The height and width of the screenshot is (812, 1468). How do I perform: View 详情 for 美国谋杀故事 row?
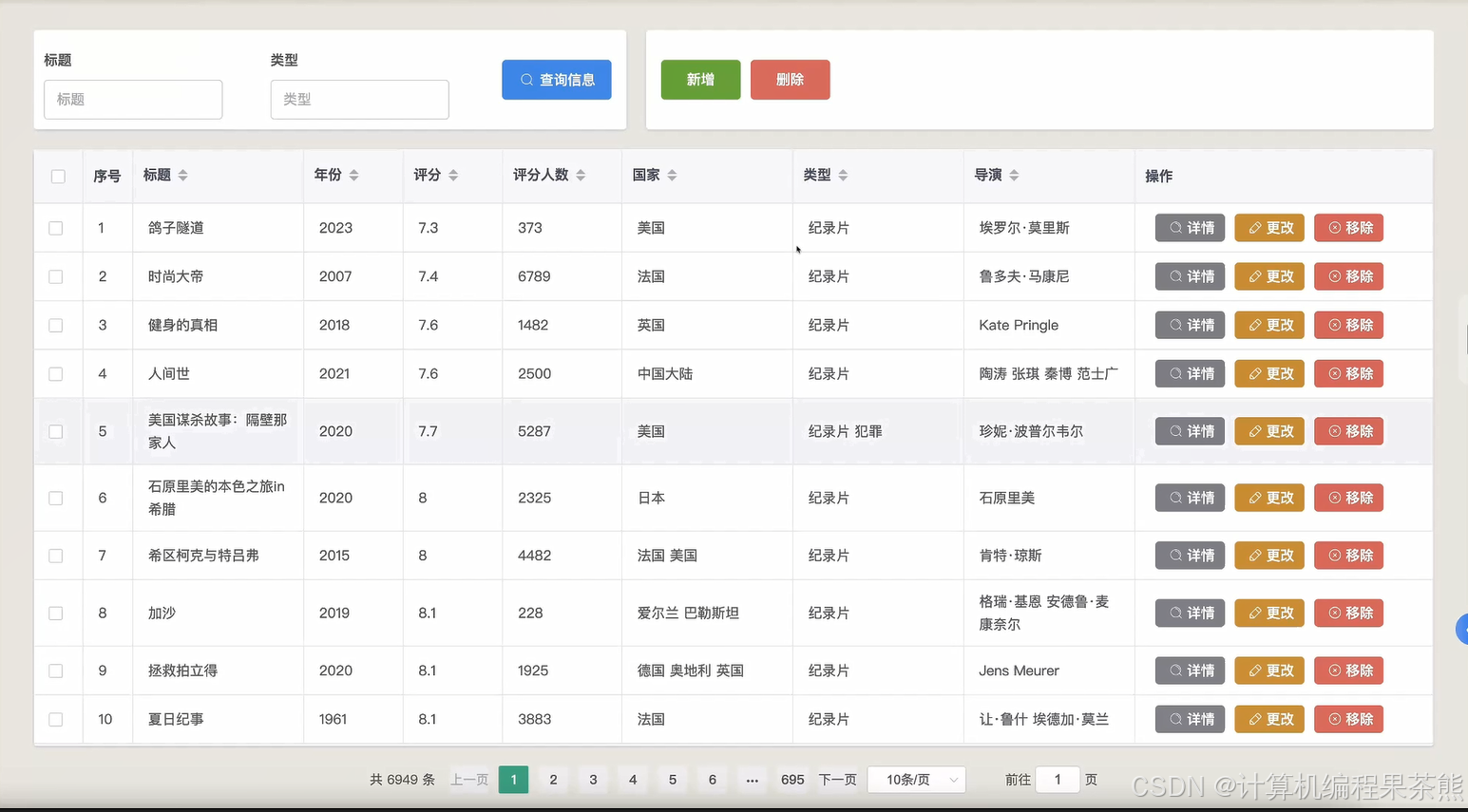click(x=1190, y=431)
